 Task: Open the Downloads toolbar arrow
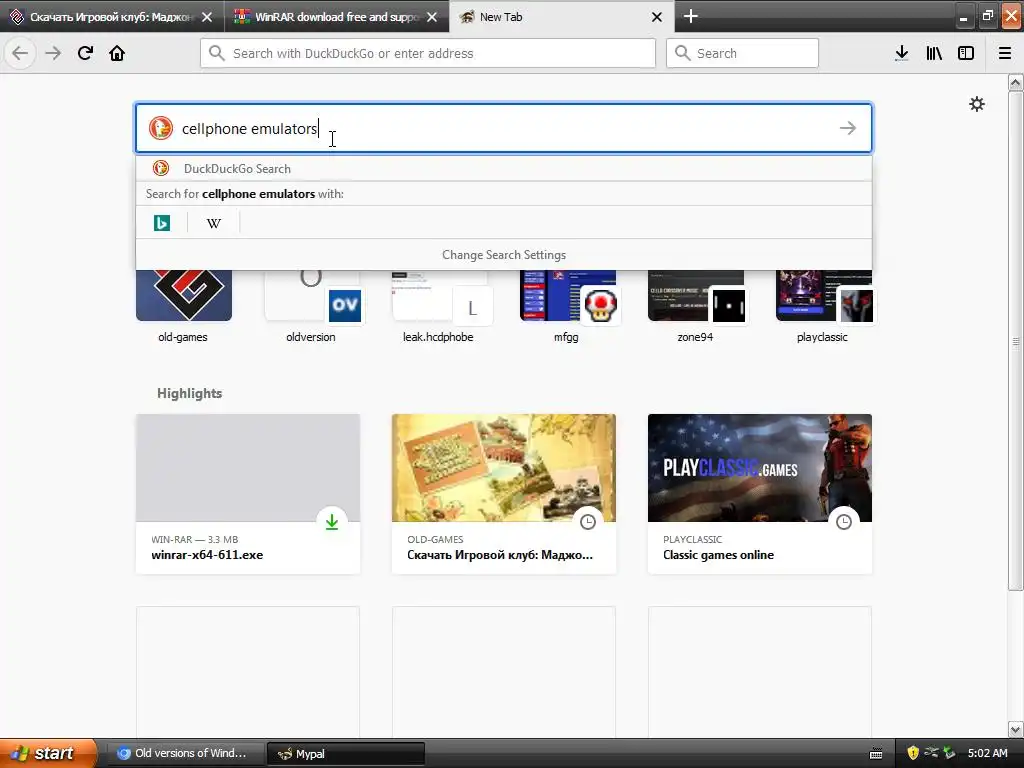click(x=902, y=53)
